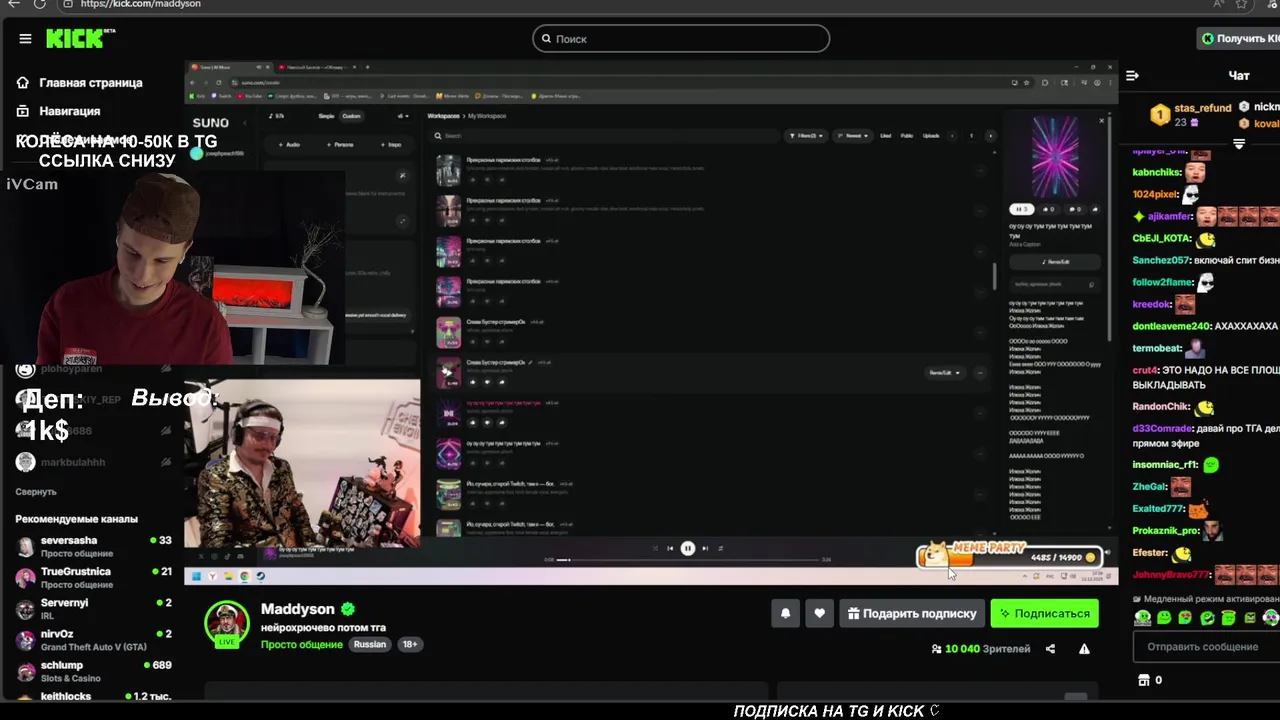
Task: Pause playback in the streamed Suno player
Action: click(x=688, y=548)
